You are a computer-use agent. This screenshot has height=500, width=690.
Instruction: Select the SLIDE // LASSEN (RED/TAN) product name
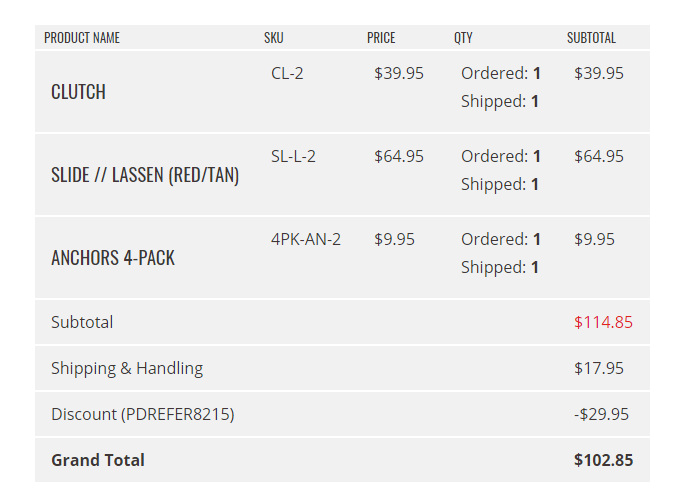(x=145, y=175)
